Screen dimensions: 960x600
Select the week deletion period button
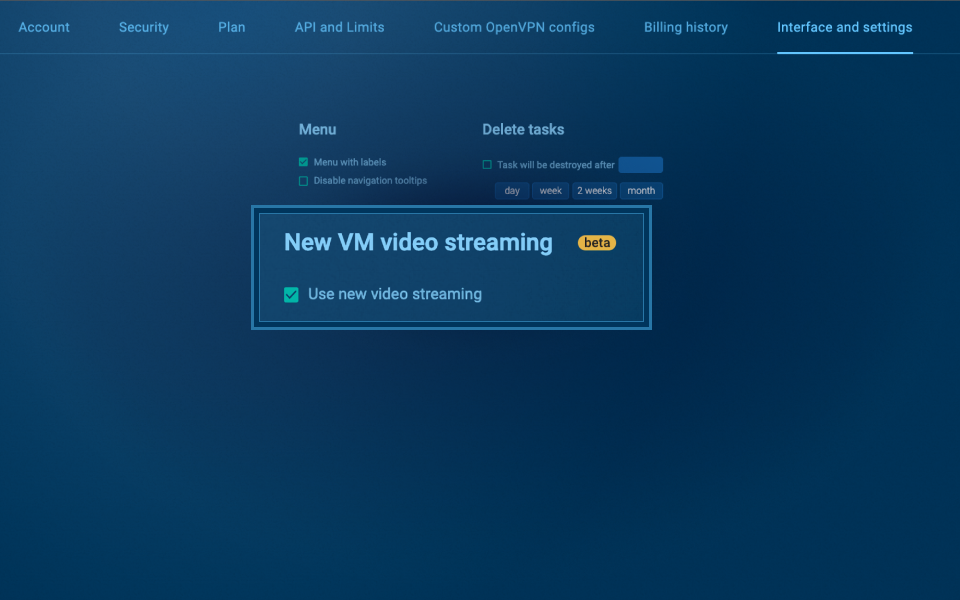(x=550, y=191)
